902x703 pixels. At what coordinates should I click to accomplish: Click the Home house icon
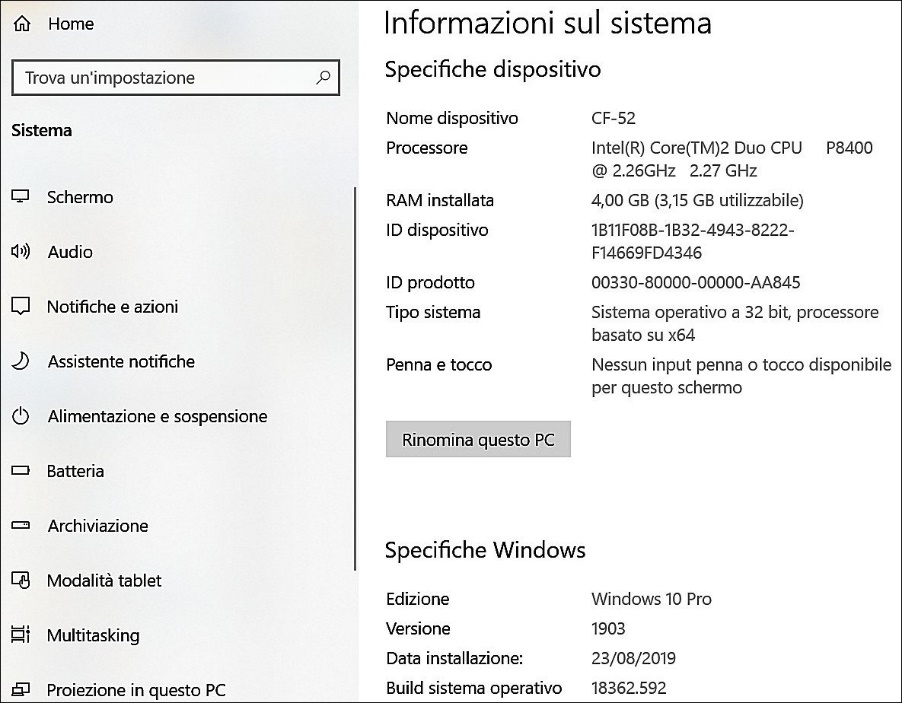pyautogui.click(x=21, y=24)
